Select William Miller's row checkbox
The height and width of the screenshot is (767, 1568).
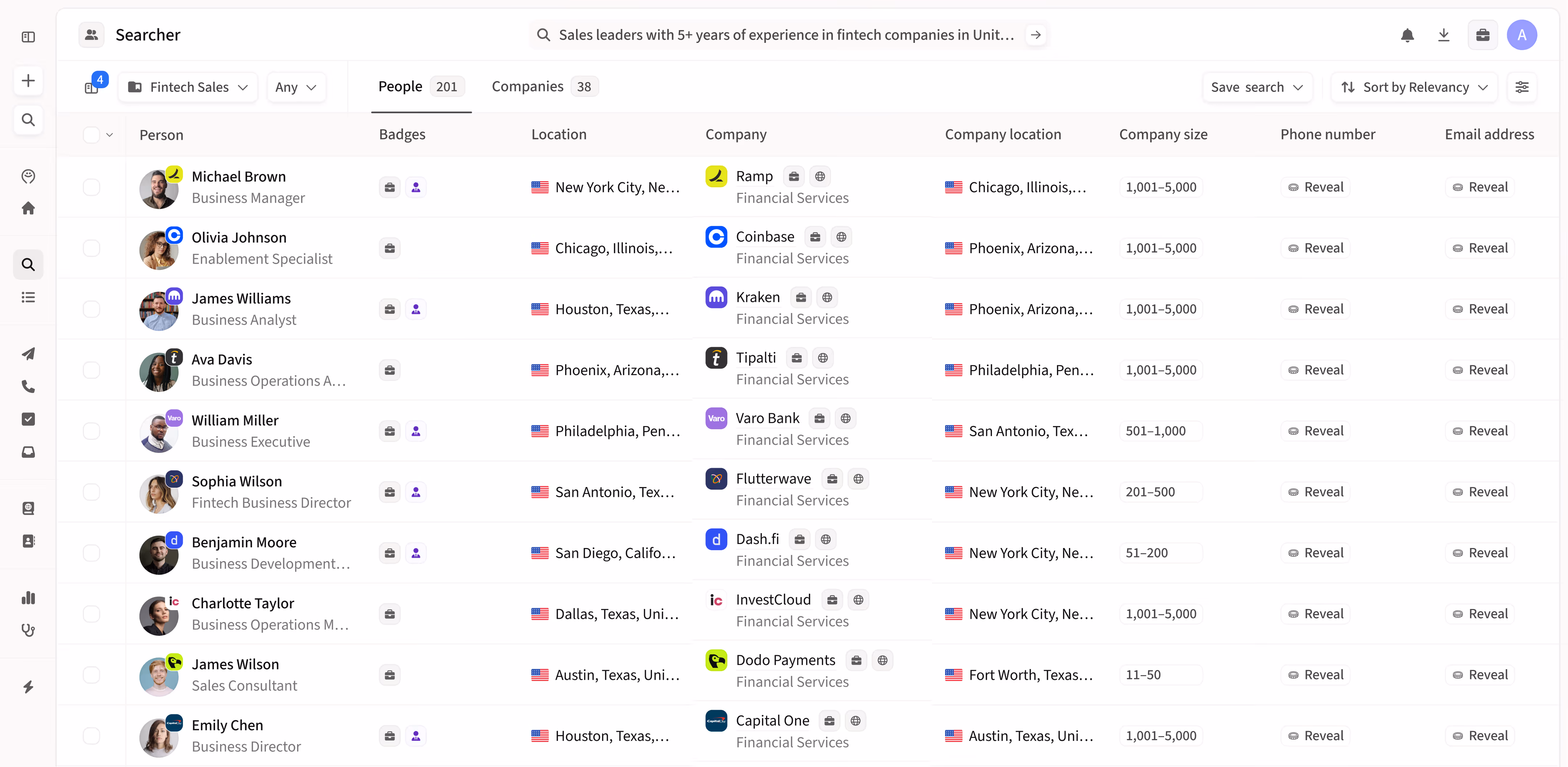coord(91,431)
